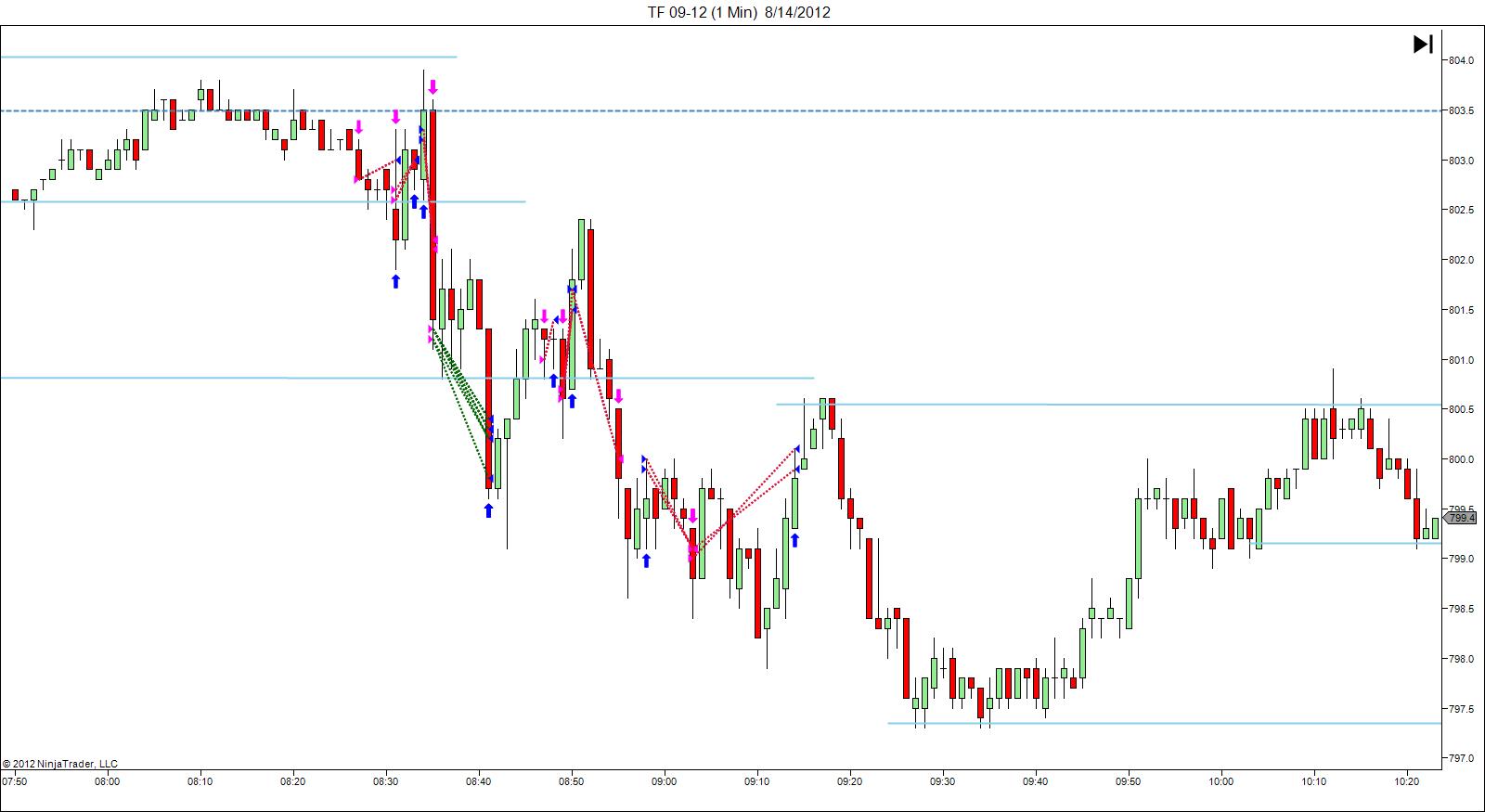
Task: Select price axis label 798.0
Action: tap(1461, 660)
